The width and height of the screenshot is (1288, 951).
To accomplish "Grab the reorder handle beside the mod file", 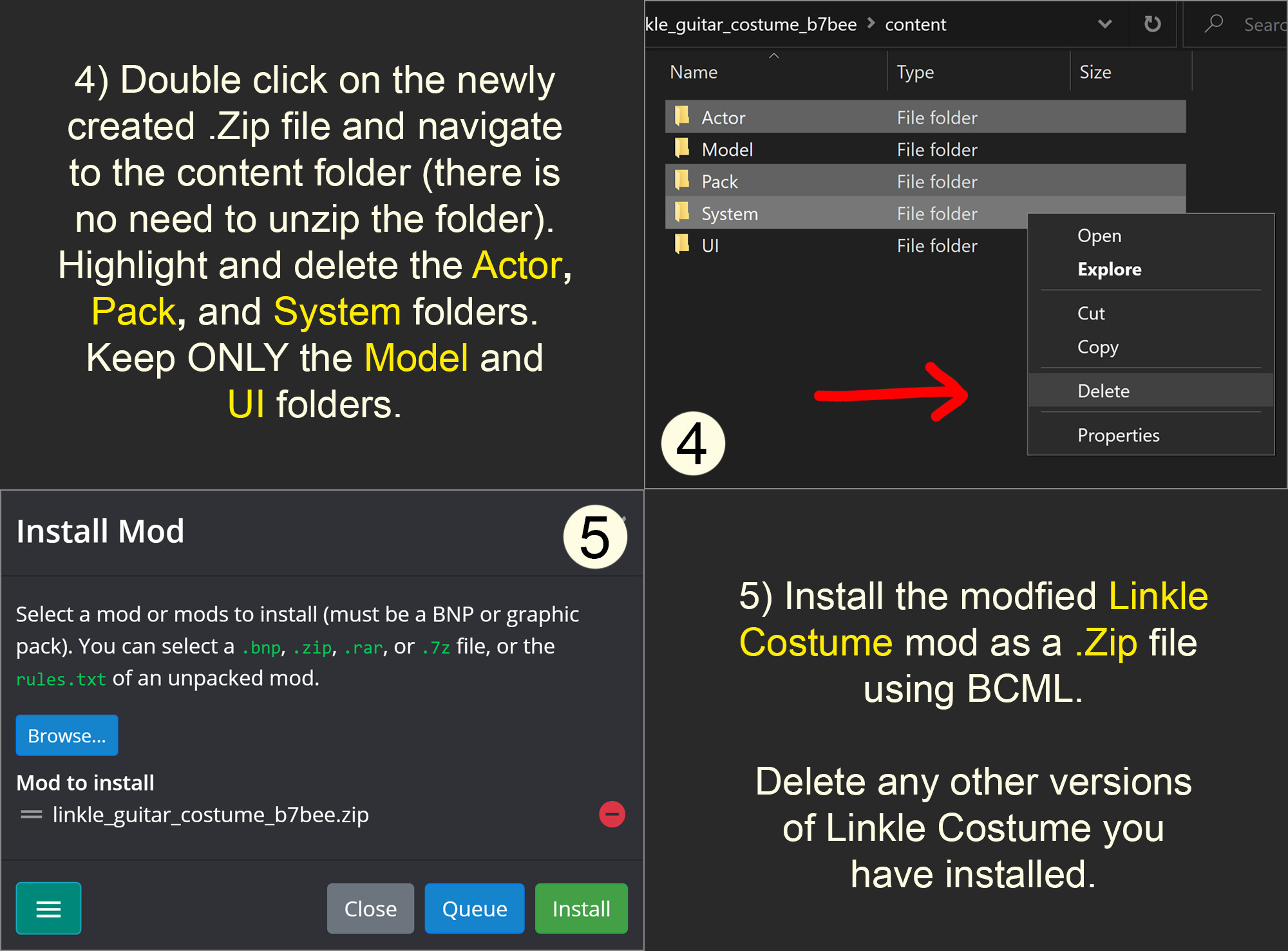I will (x=31, y=814).
